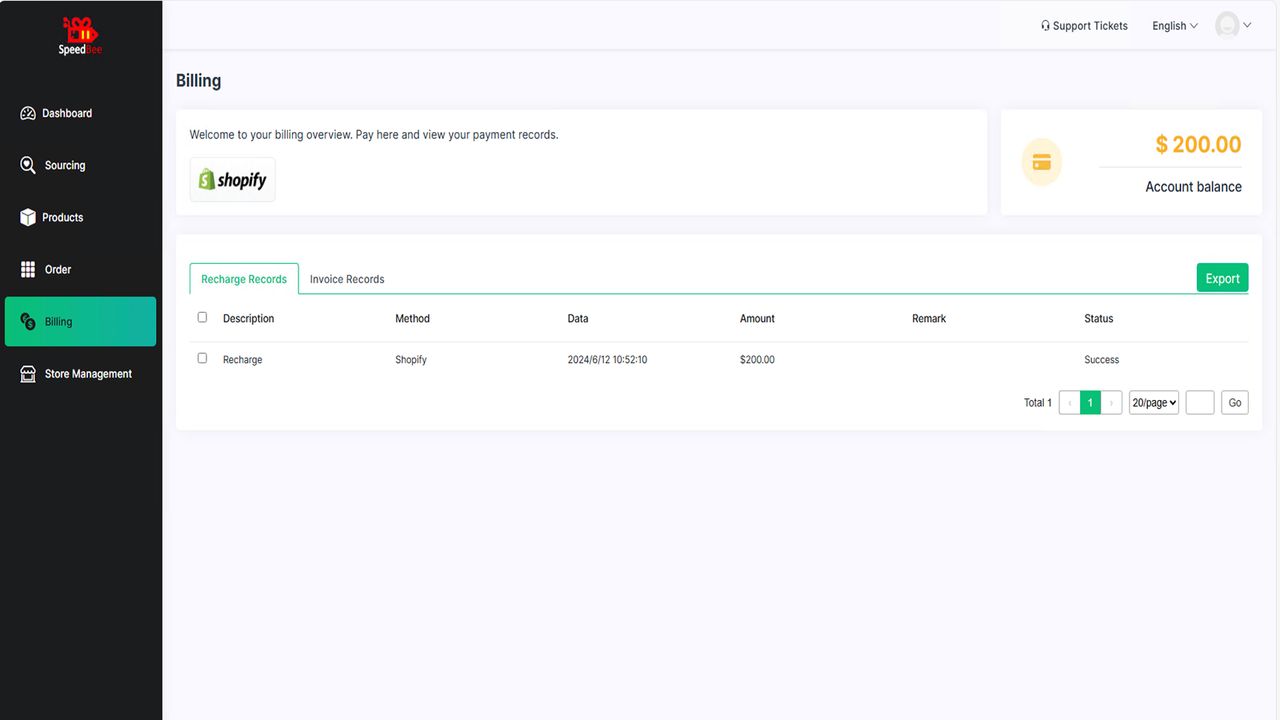Click page number 1 in the pagination

point(1090,402)
